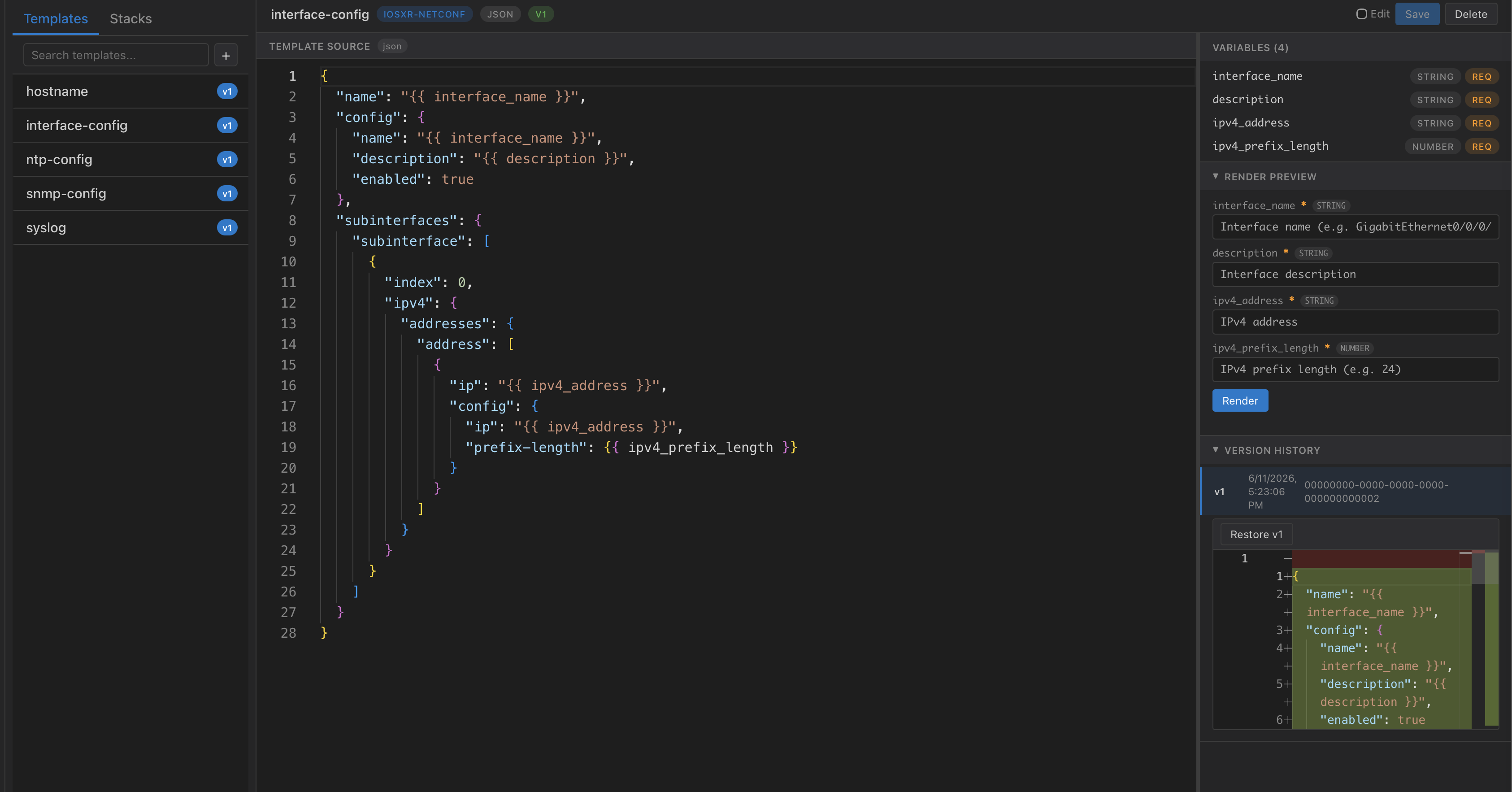The image size is (1512, 792).
Task: Click the IPv4 address input field
Action: (x=1355, y=322)
